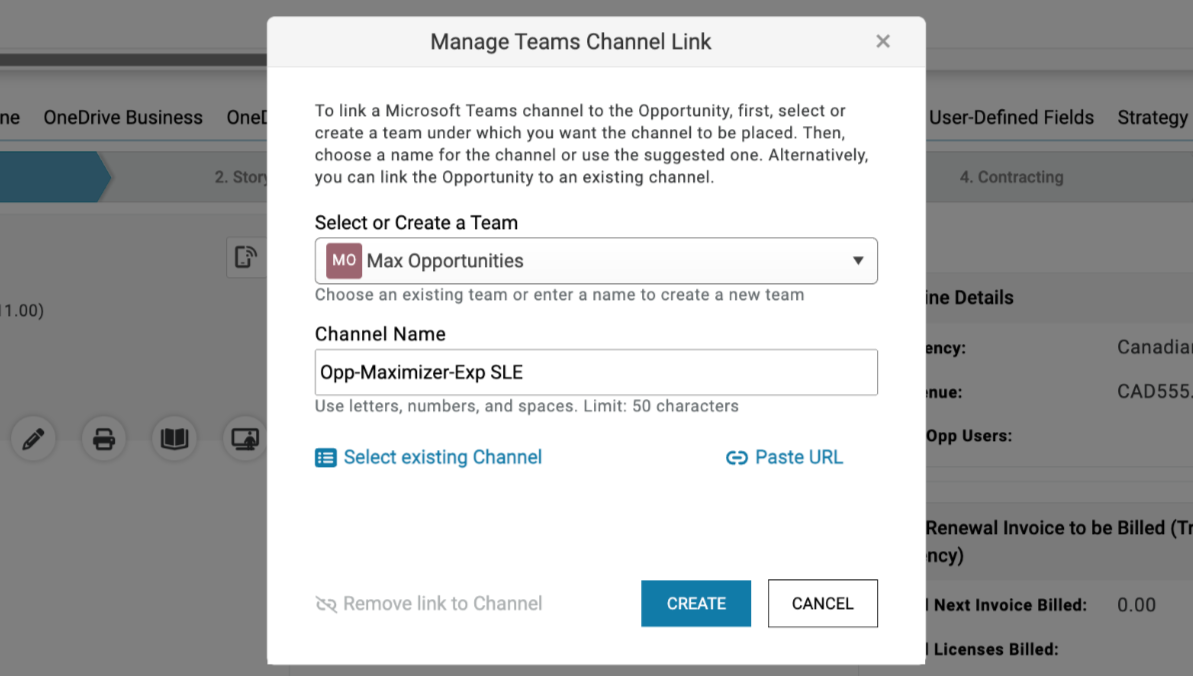The height and width of the screenshot is (676, 1193).
Task: Click the document broadcast icon in background
Action: (x=246, y=257)
